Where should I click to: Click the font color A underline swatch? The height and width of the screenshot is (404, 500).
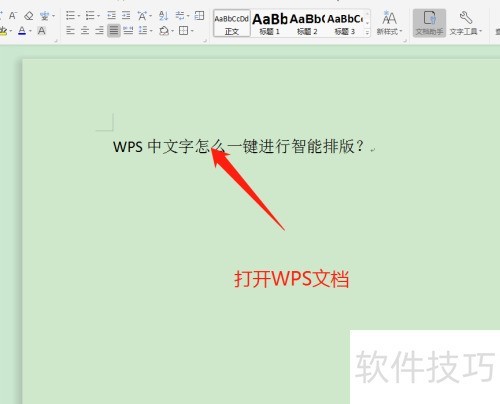(22, 31)
